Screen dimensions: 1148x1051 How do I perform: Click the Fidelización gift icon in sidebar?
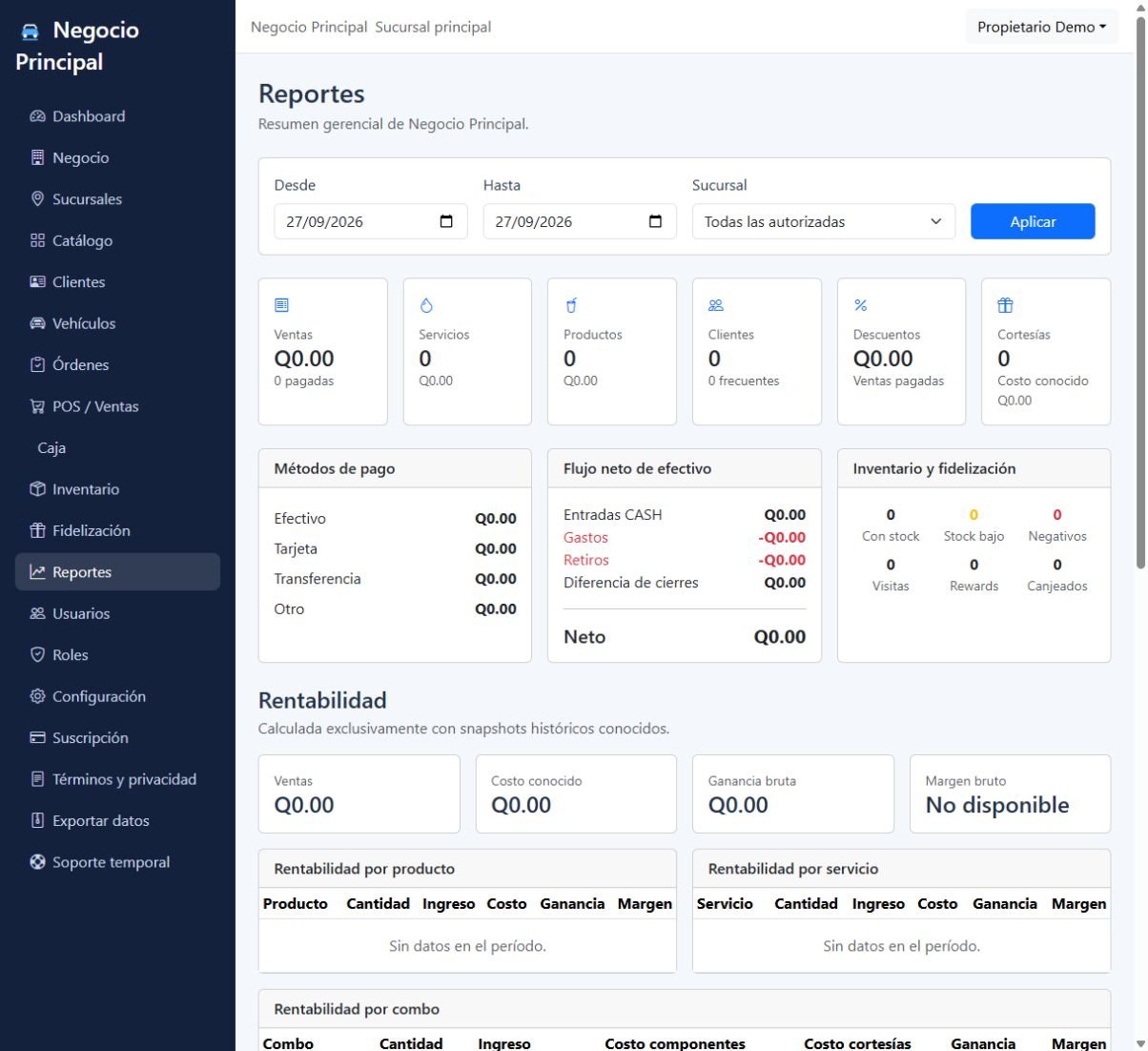pos(37,530)
